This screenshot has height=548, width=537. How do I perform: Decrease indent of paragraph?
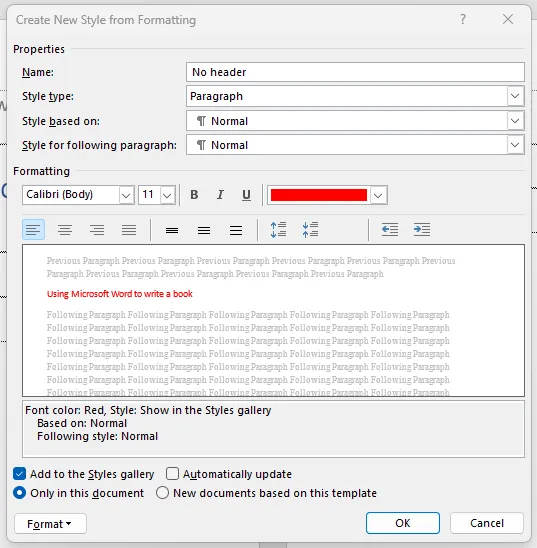[x=390, y=230]
